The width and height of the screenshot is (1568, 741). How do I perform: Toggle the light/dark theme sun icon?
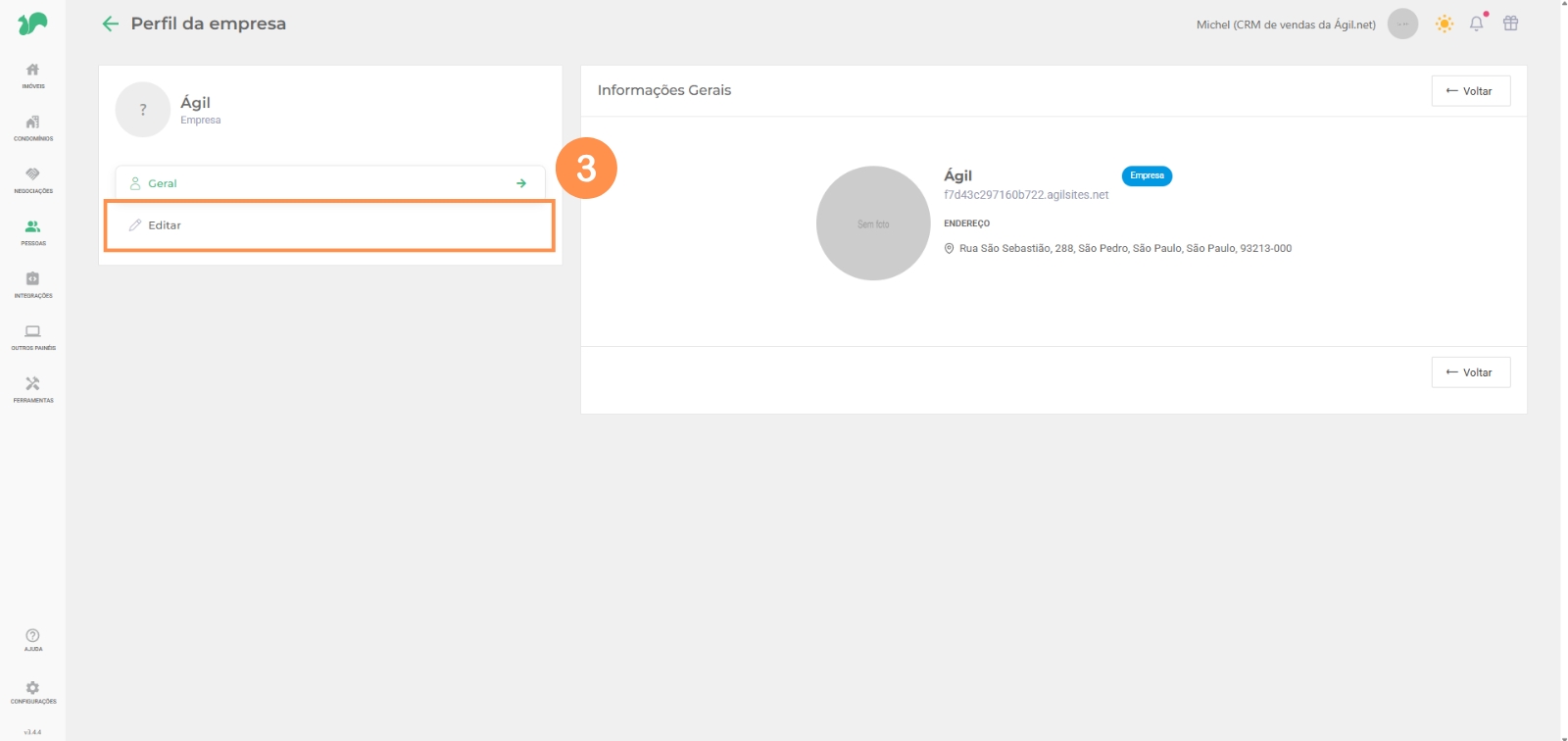point(1444,24)
